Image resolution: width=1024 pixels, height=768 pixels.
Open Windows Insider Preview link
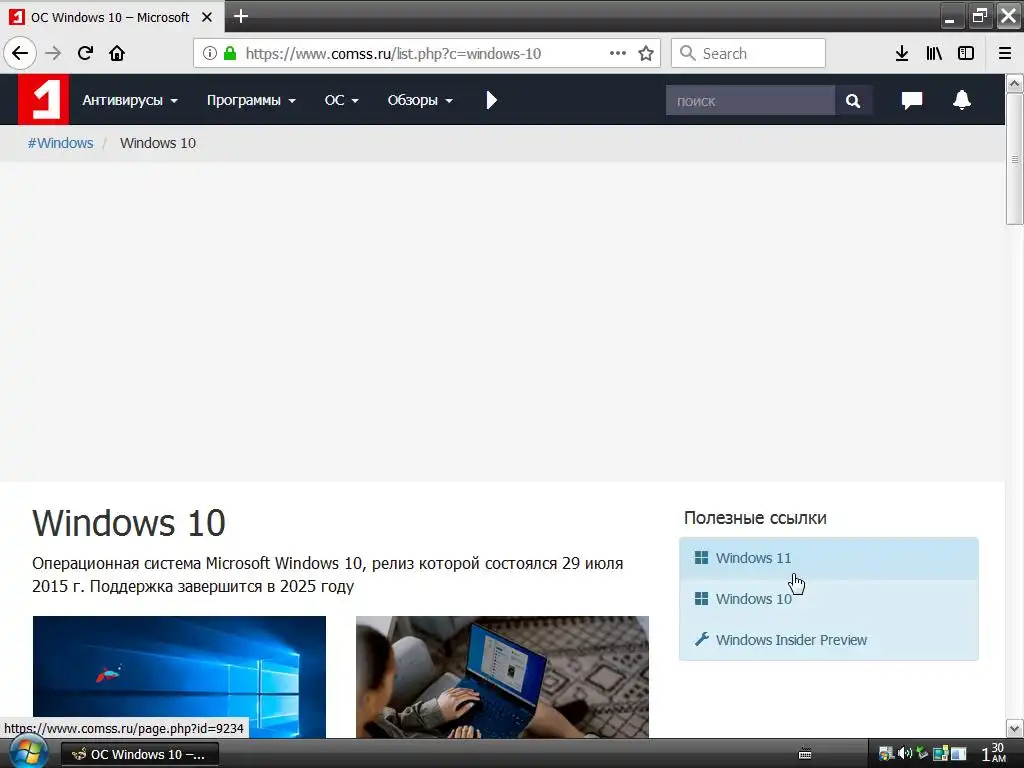click(x=829, y=640)
